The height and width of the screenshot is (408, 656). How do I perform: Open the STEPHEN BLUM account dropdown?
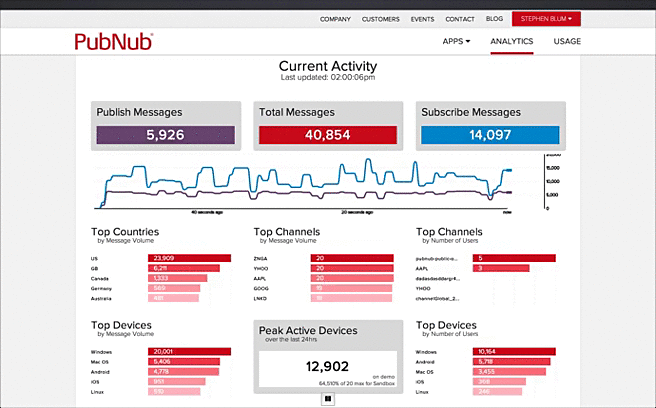[546, 18]
